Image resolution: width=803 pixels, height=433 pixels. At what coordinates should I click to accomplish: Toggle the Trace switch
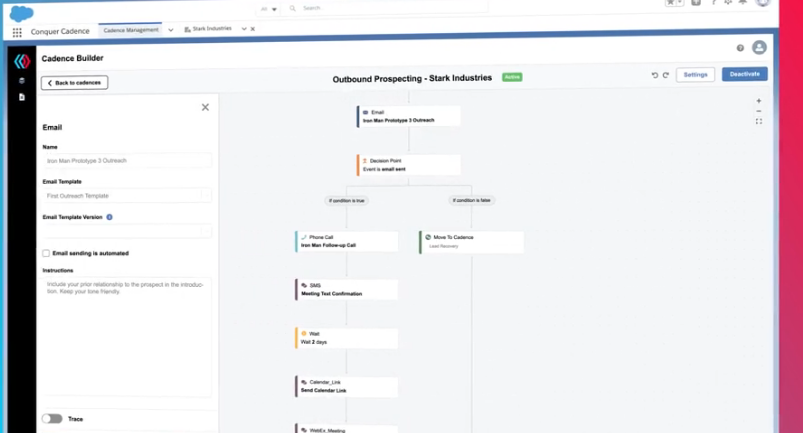tap(52, 419)
